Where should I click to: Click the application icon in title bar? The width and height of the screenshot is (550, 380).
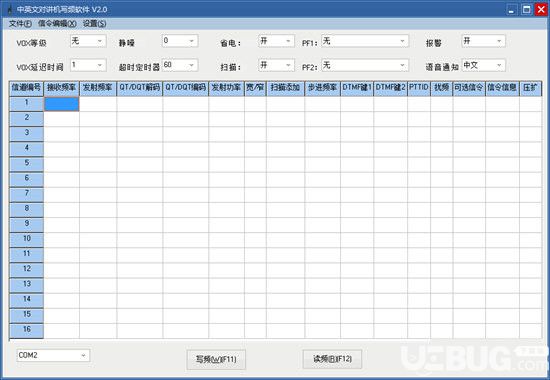[9, 9]
